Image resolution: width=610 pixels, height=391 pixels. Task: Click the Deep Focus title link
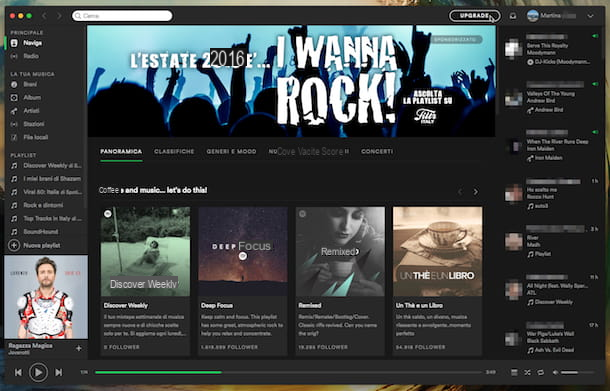(217, 305)
